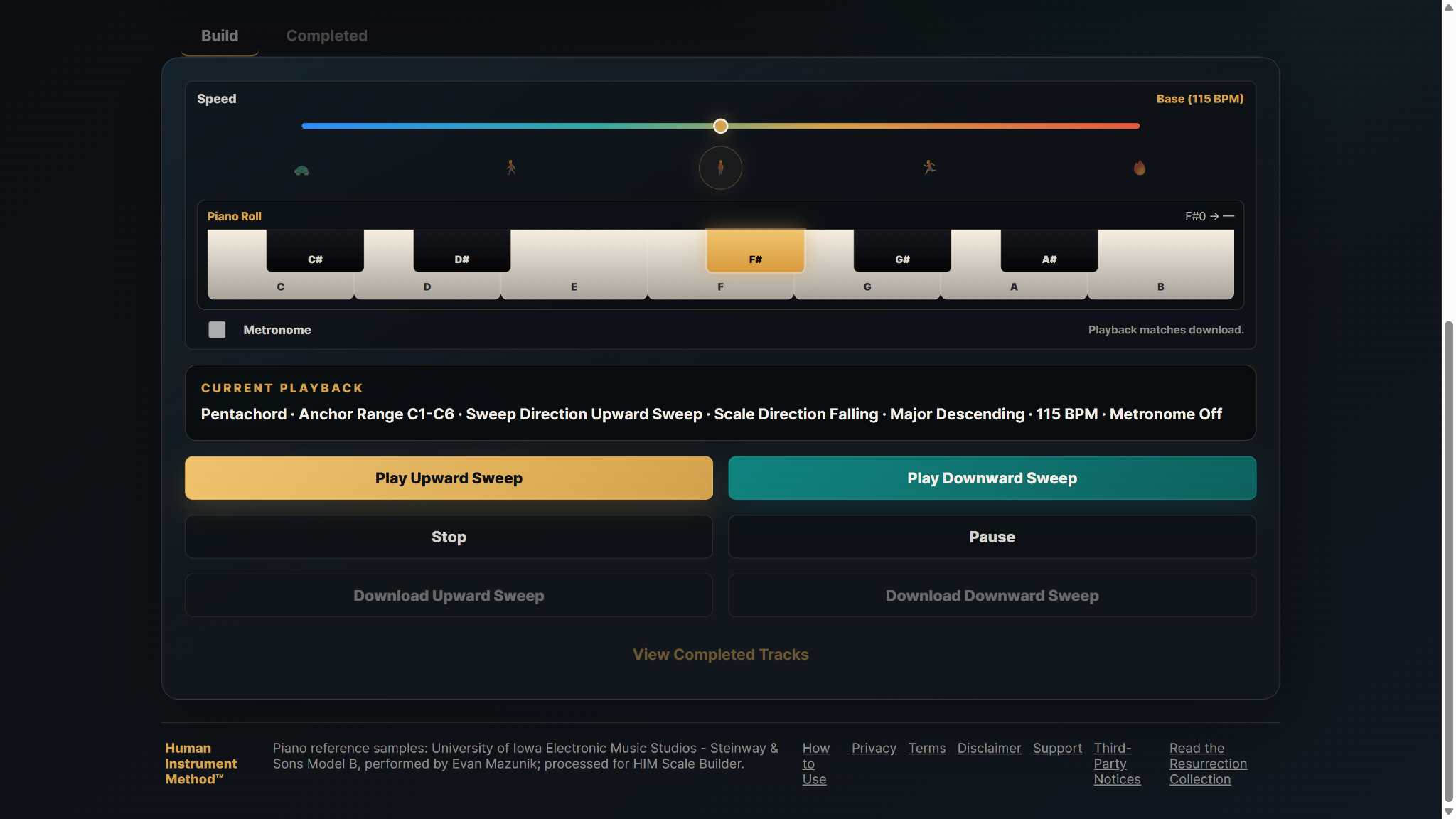This screenshot has height=819, width=1456.
Task: Click the page vertical scrollbar thumb
Action: [x=1448, y=562]
